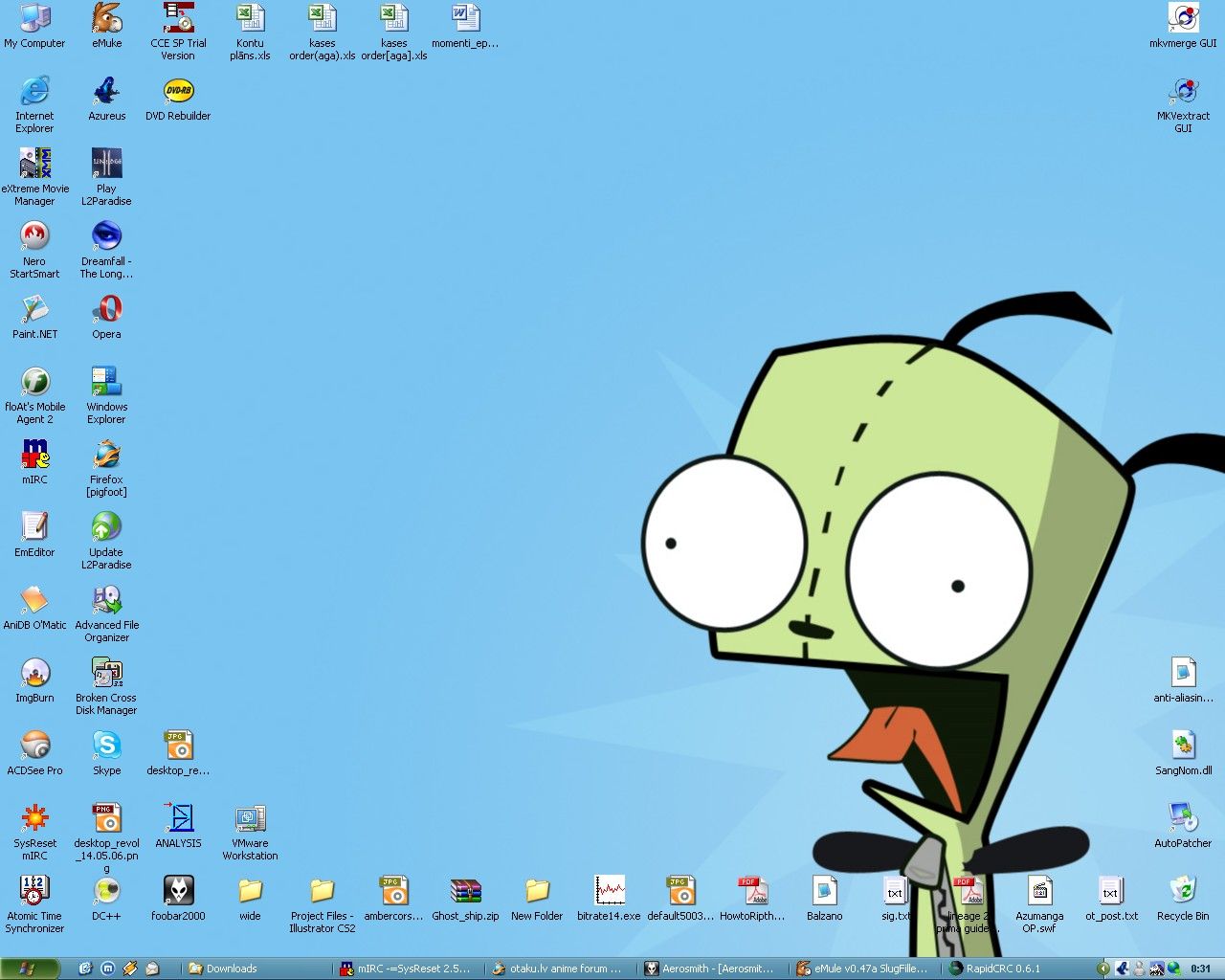Screen dimensions: 1225x980
Task: Switch to otaku.lv anime forum window
Action: pos(560,969)
